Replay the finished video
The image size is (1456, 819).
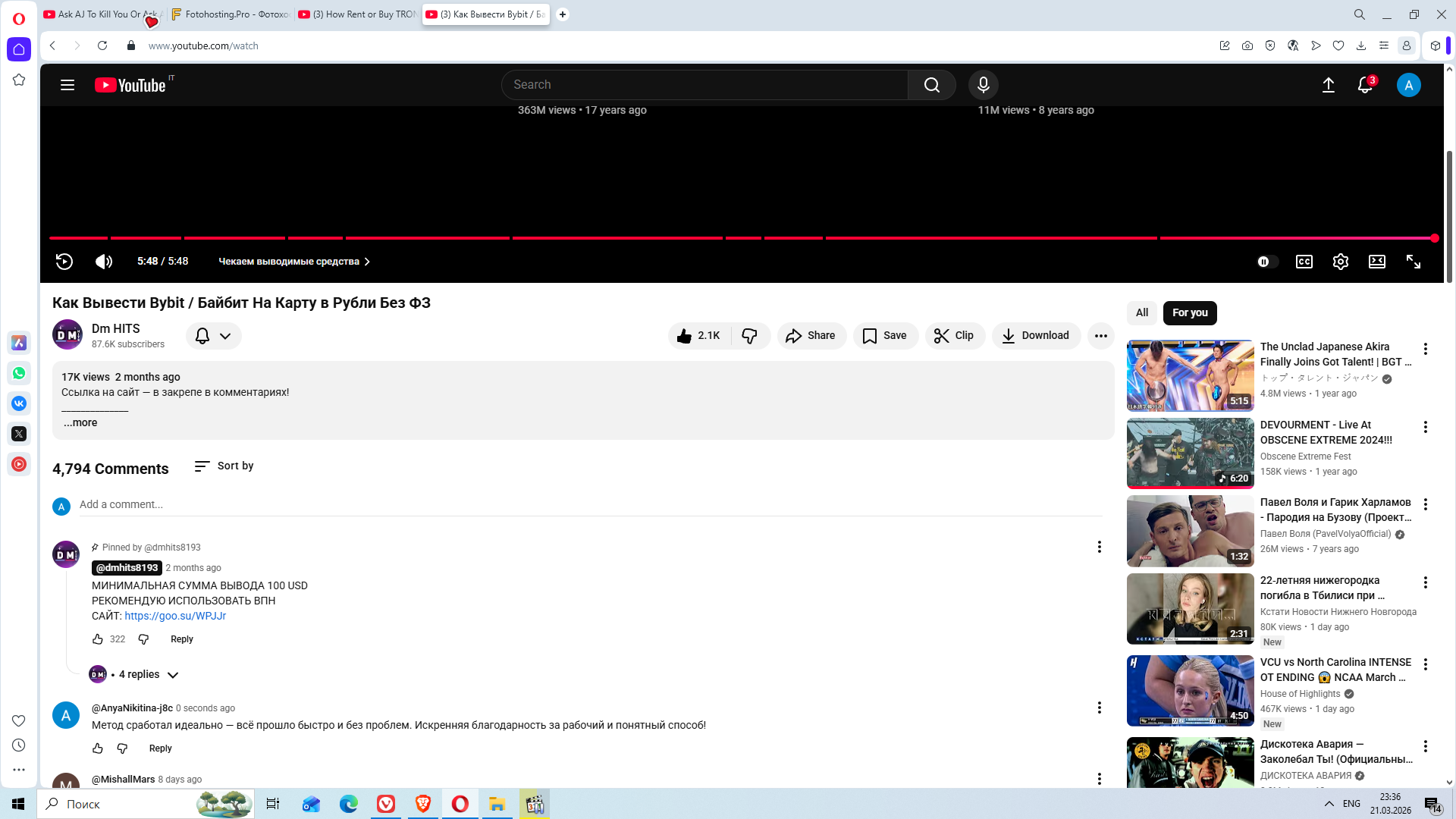(64, 262)
